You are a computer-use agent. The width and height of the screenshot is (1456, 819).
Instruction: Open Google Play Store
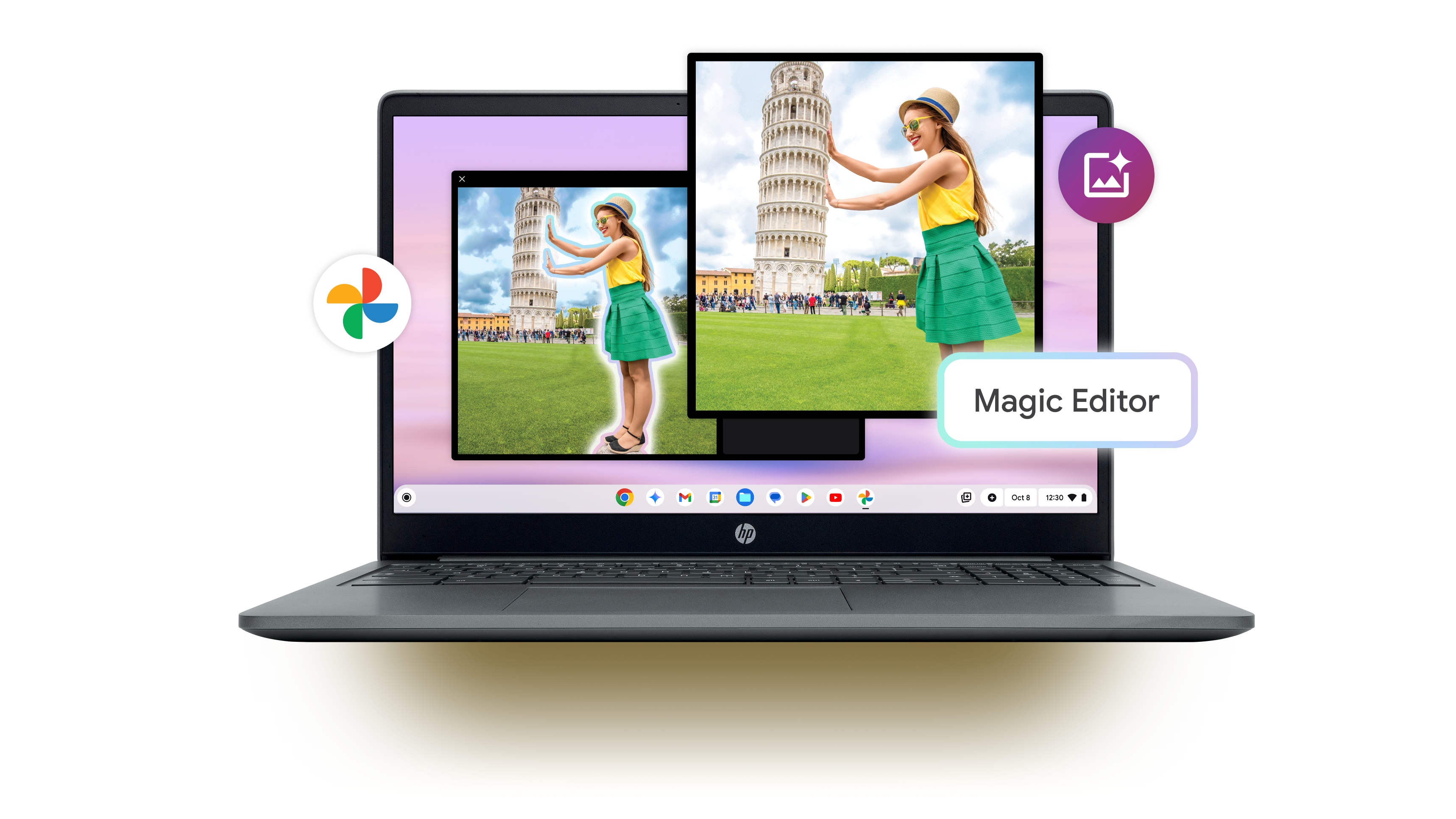(x=805, y=497)
